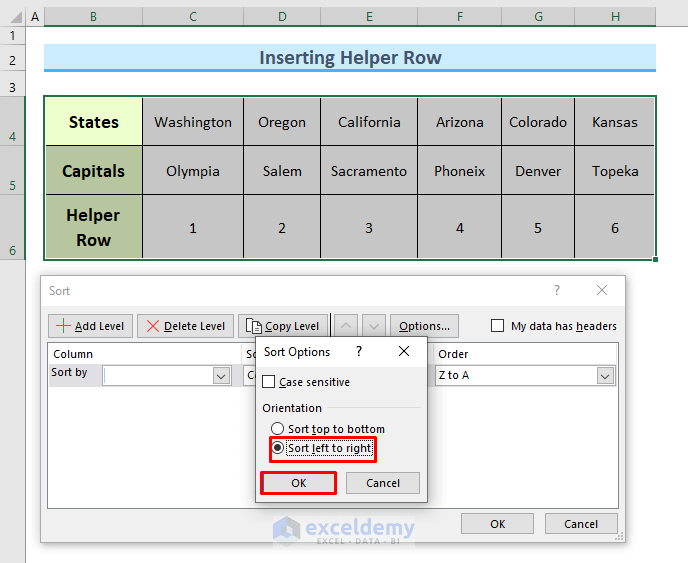This screenshot has width=688, height=563.
Task: Close the Sort dialog with X
Action: pyautogui.click(x=602, y=290)
